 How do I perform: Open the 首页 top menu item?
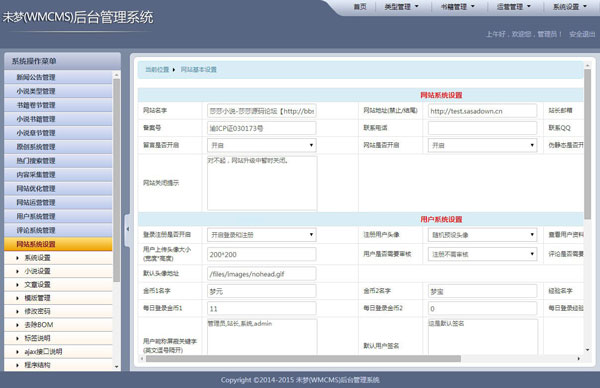pos(360,7)
